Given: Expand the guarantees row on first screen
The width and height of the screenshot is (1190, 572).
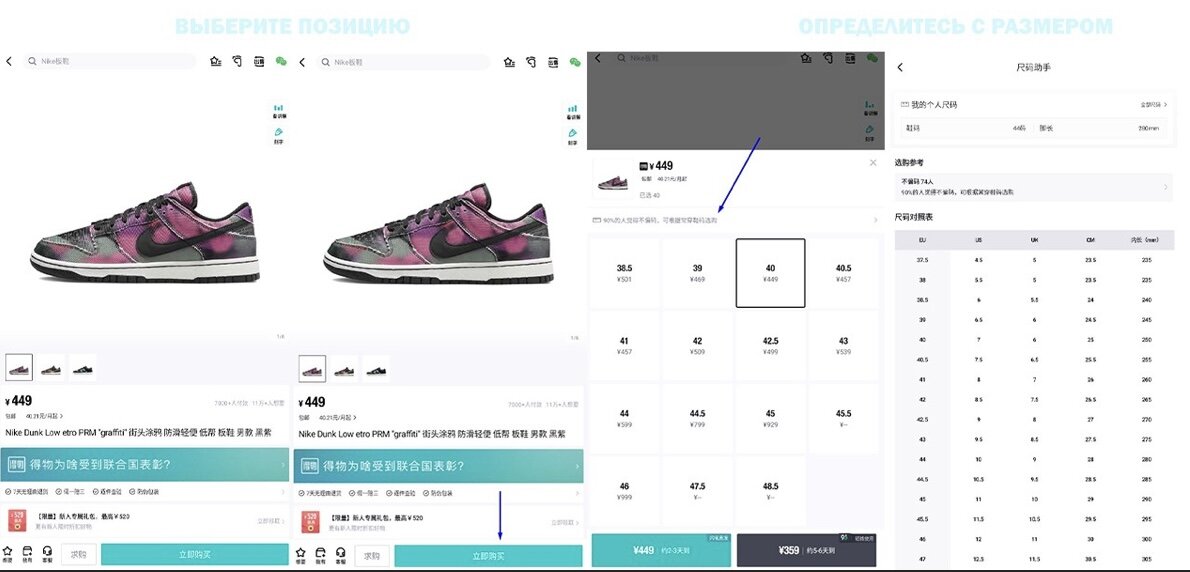Looking at the screenshot, I should coord(144,492).
